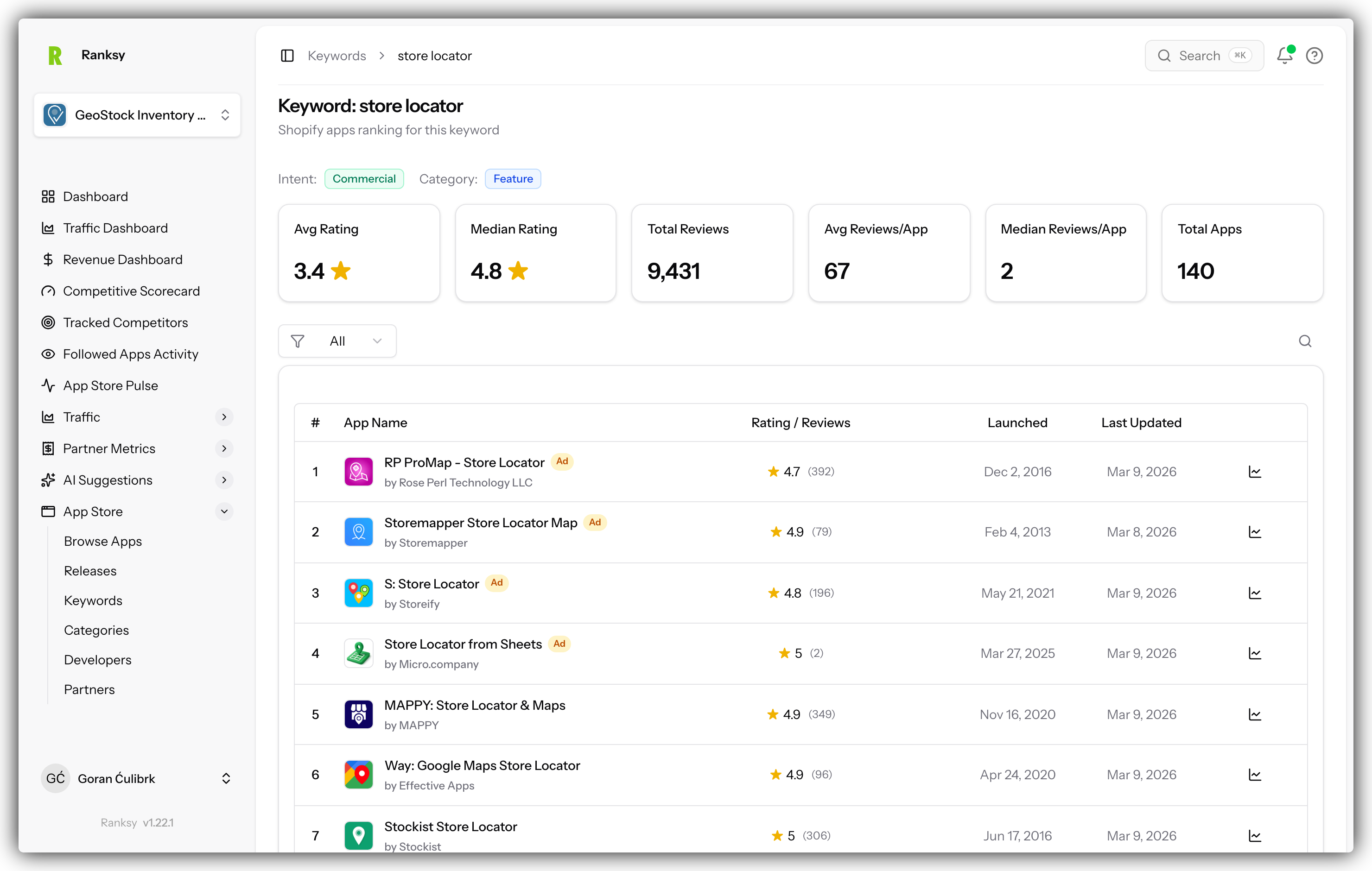Open trend chart for MAPPY row
Screen dimensions: 1372x871
coord(1255,714)
